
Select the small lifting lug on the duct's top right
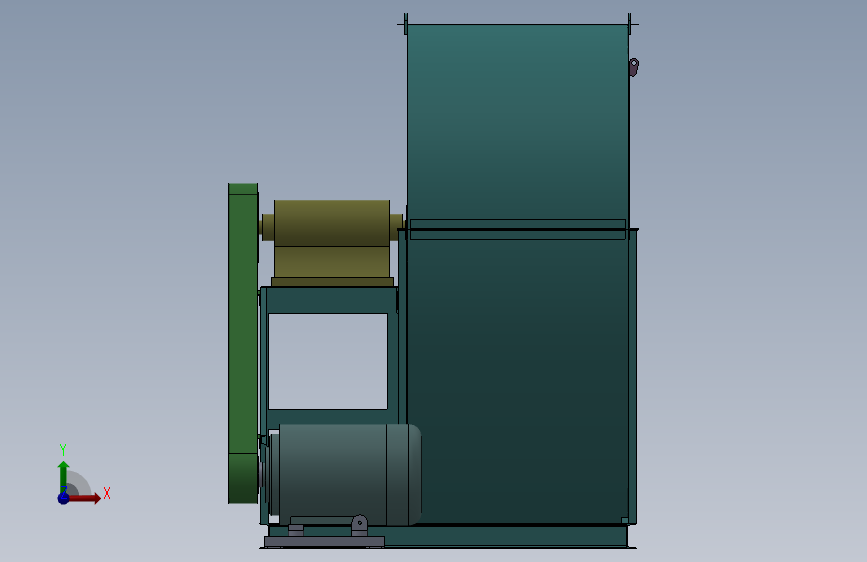coord(634,67)
